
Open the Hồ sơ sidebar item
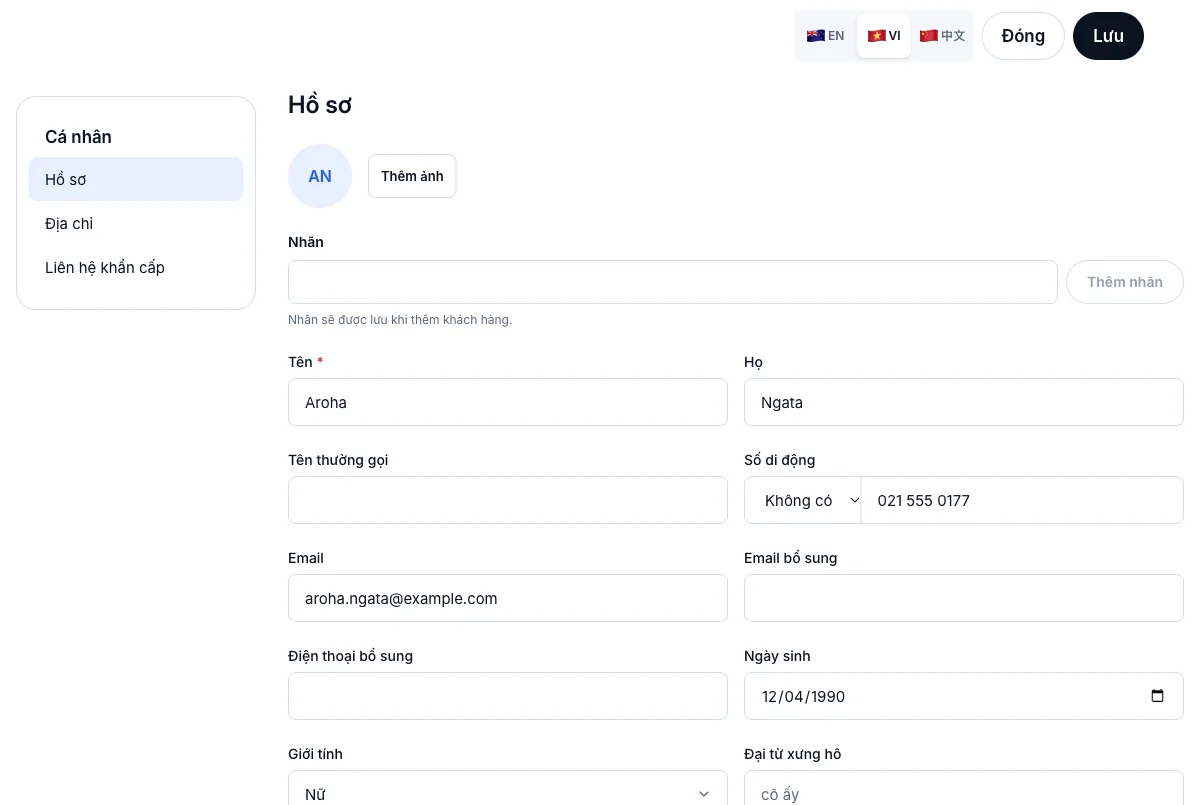point(136,180)
